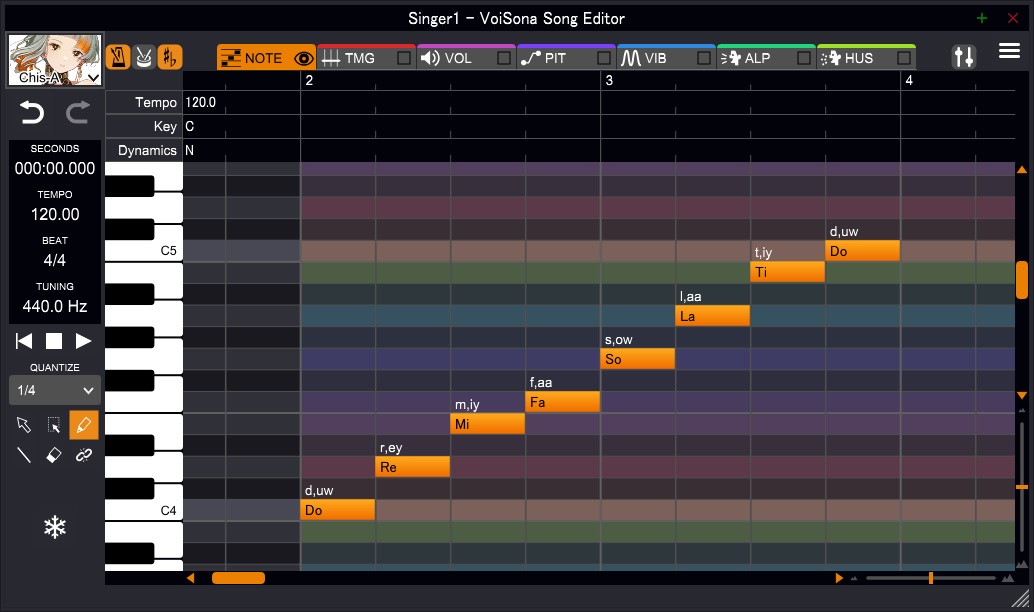Click horizontal scroll right arrow
This screenshot has height=612, width=1034.
pos(839,578)
